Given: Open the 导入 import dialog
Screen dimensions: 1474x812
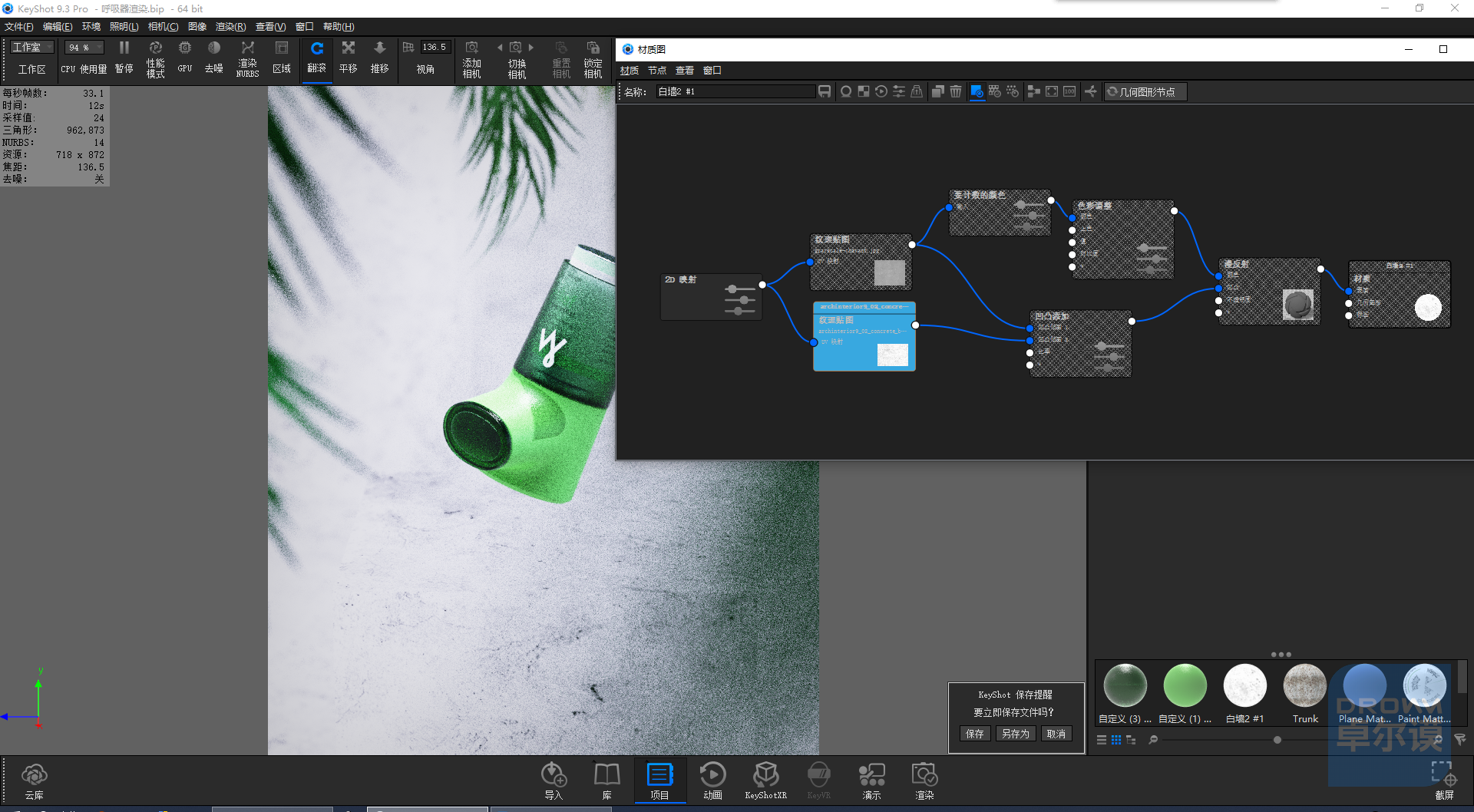Looking at the screenshot, I should (x=554, y=781).
